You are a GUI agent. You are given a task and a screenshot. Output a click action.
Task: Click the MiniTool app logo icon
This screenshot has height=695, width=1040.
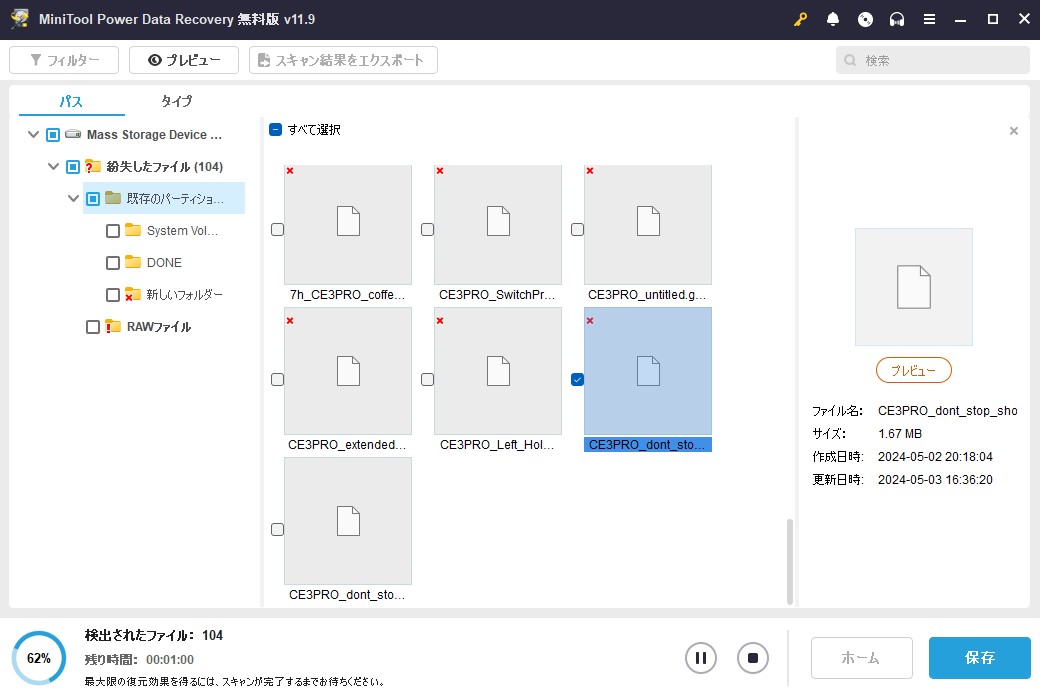pyautogui.click(x=20, y=19)
